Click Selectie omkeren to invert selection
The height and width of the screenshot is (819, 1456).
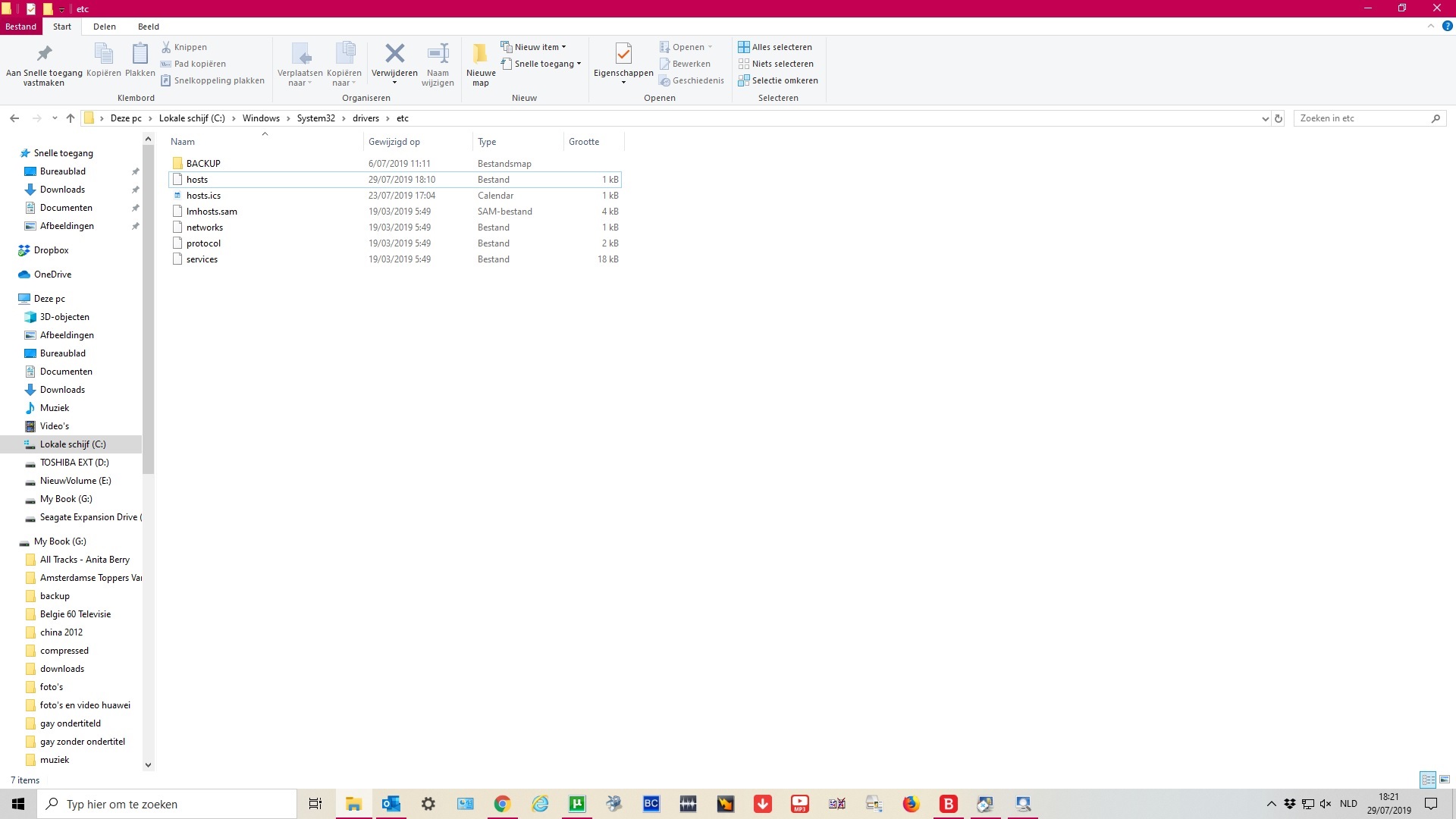tap(778, 80)
